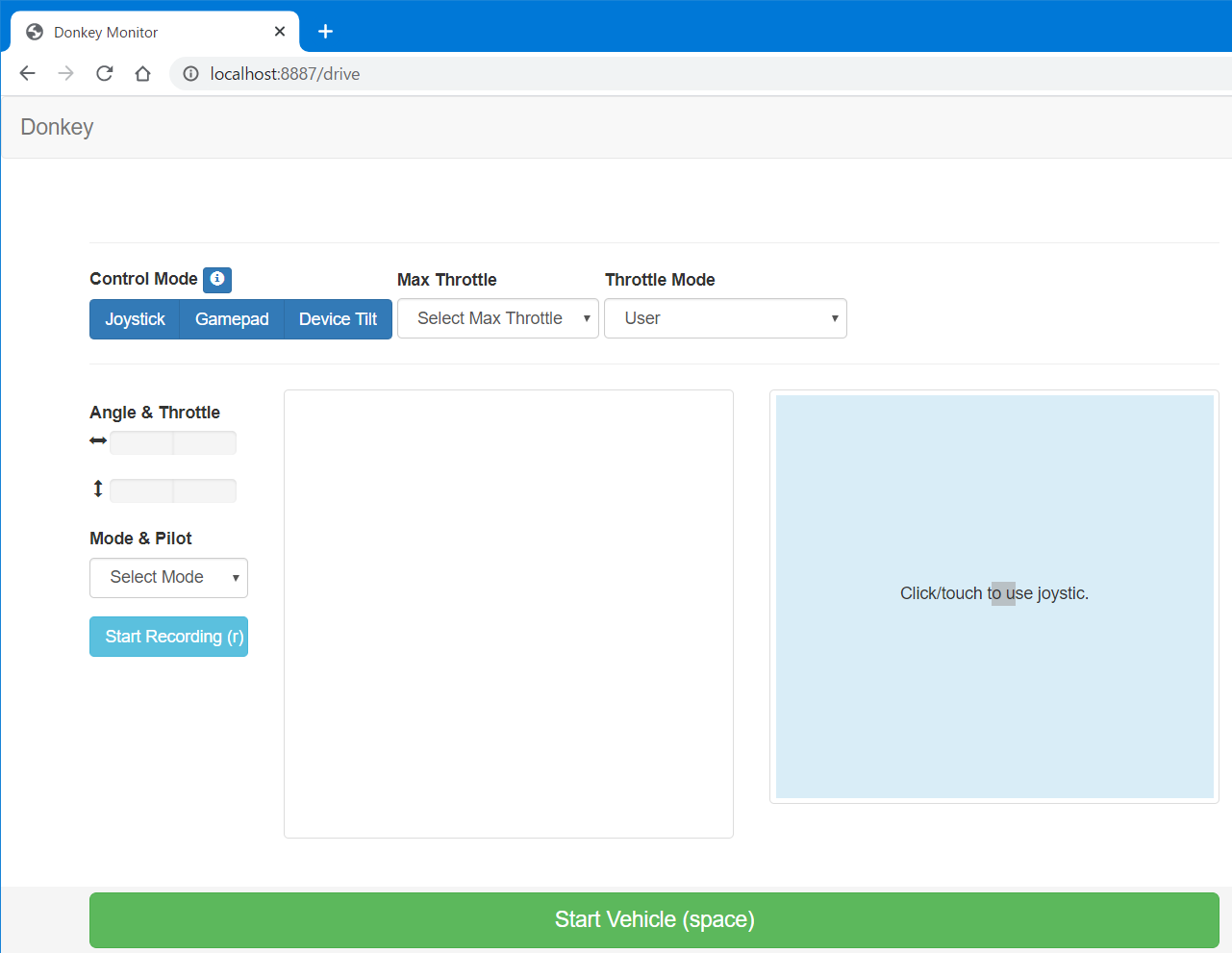This screenshot has width=1232, height=953.
Task: Click the vertical throttle progress bar
Action: point(173,490)
